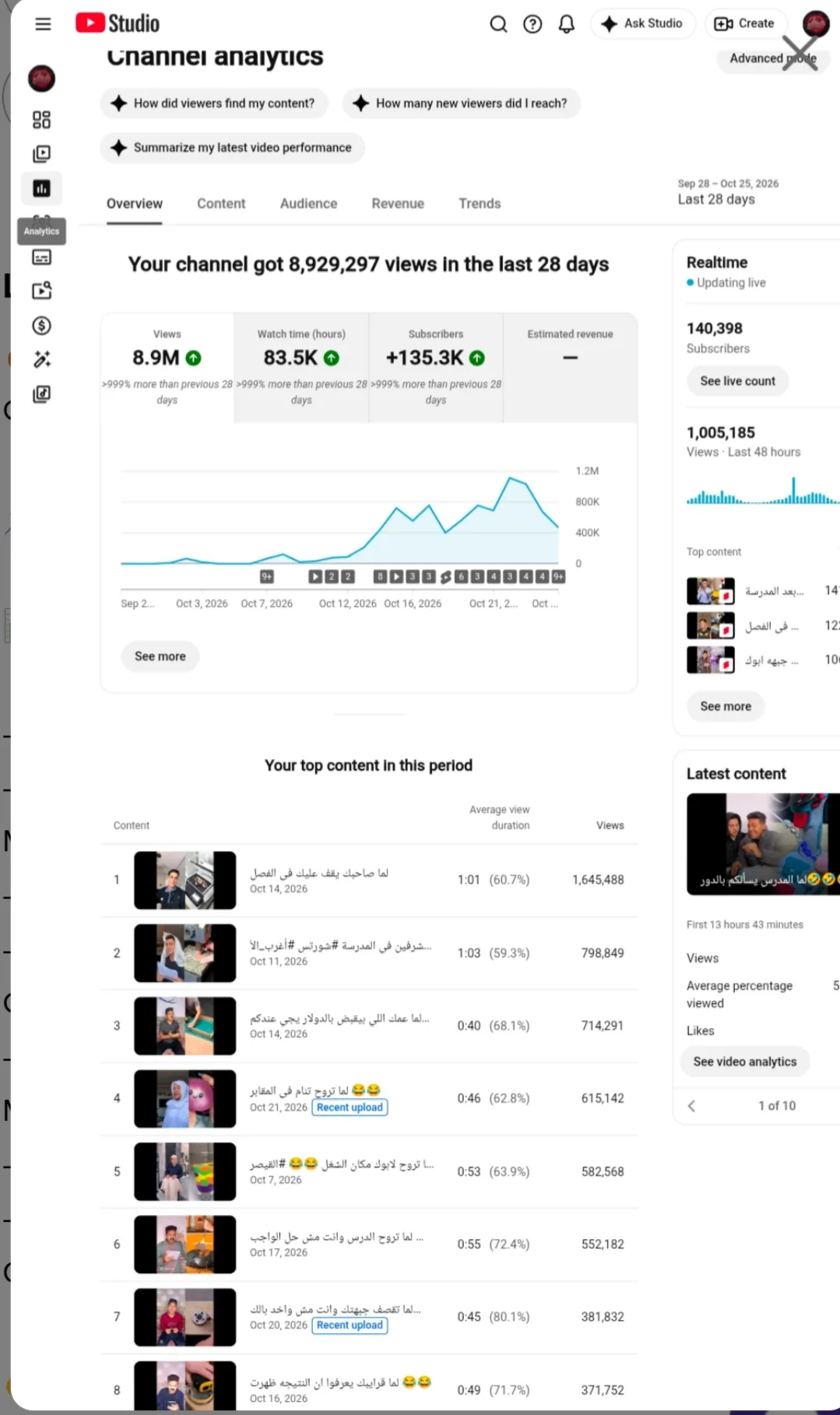This screenshot has height=1415, width=840.
Task: Open the account avatar in header
Action: [x=816, y=23]
